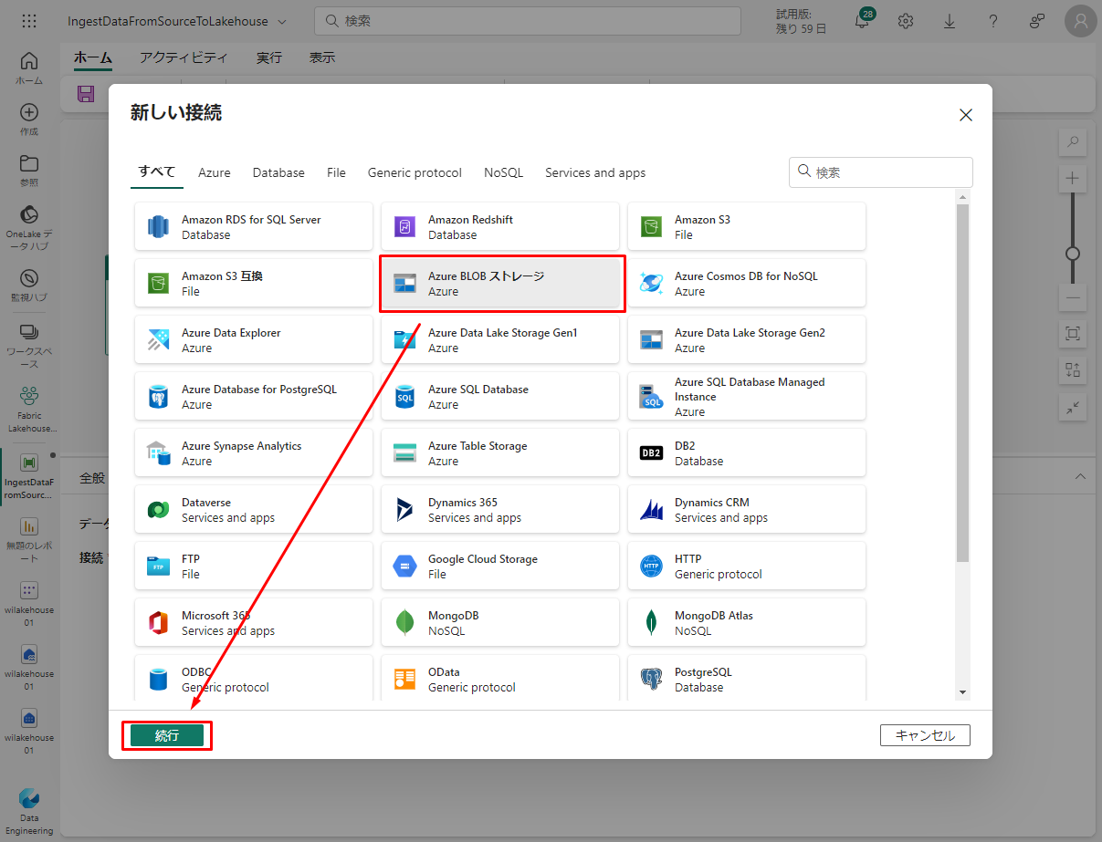Select Dynamics CRM connector
1102x842 pixels.
(x=746, y=510)
